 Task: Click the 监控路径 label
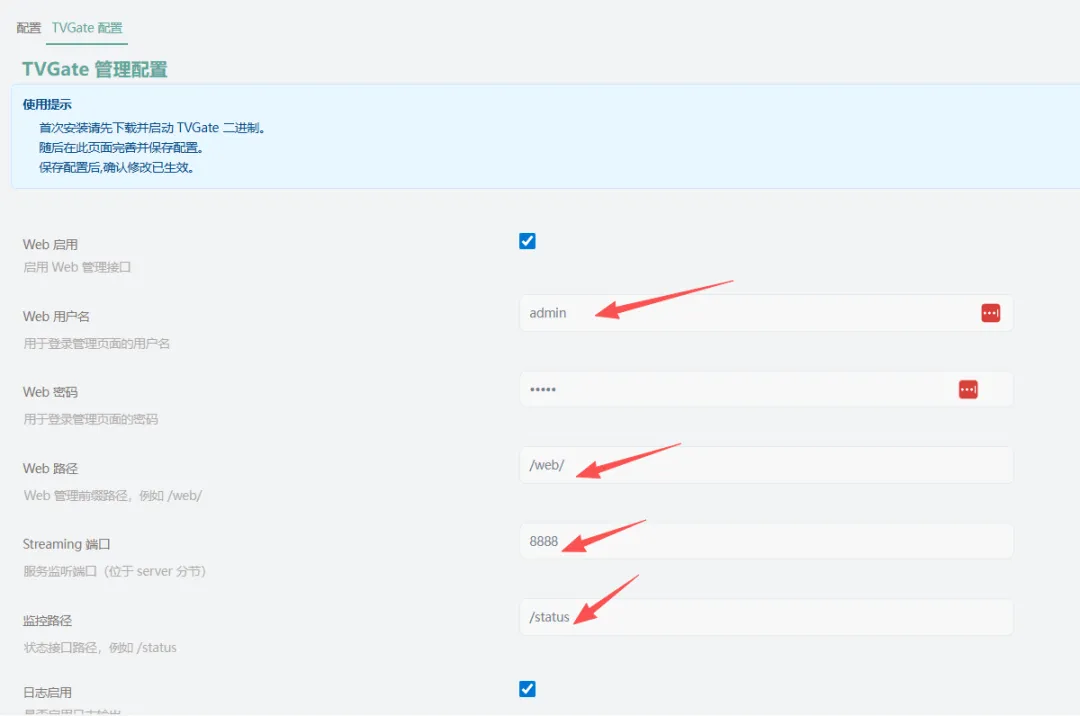47,621
